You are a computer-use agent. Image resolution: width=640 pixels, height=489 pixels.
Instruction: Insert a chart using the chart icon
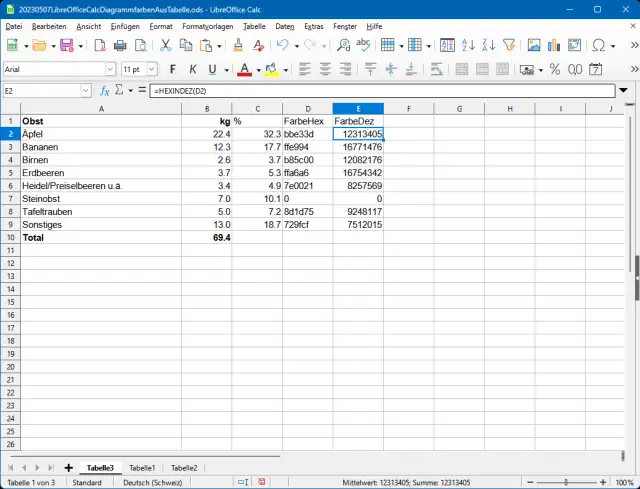point(553,45)
